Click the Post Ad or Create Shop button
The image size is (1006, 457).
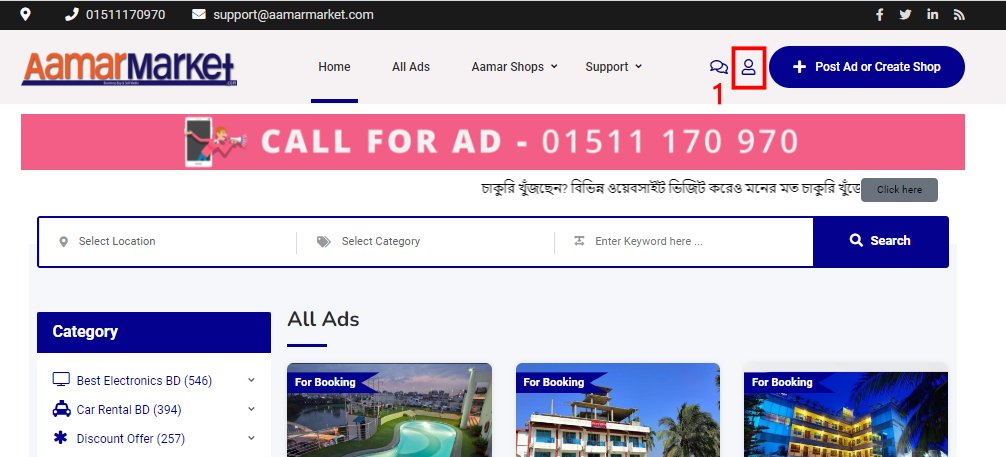pyautogui.click(x=867, y=67)
